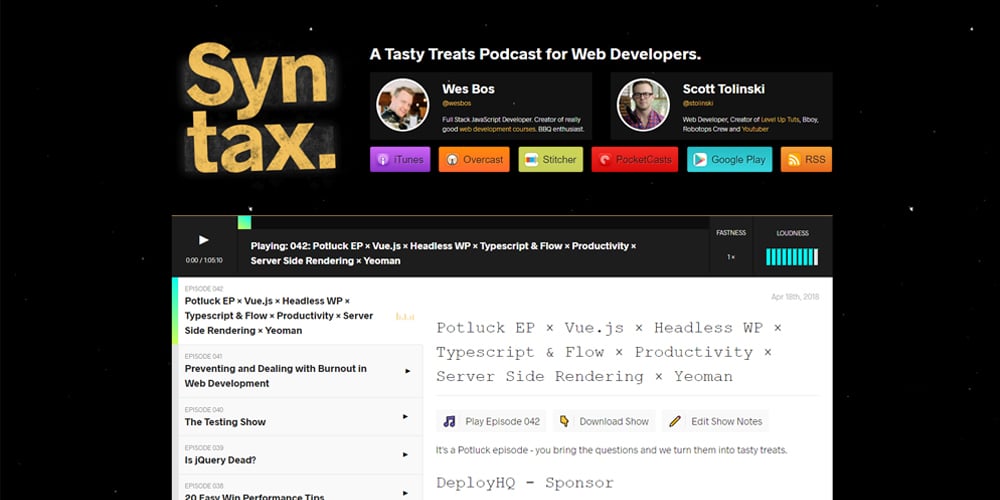
Task: Open the Overcast subscribe button
Action: pos(474,159)
